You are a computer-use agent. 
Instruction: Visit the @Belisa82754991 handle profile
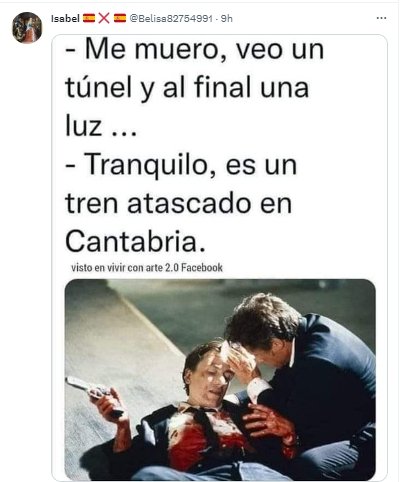coord(171,18)
